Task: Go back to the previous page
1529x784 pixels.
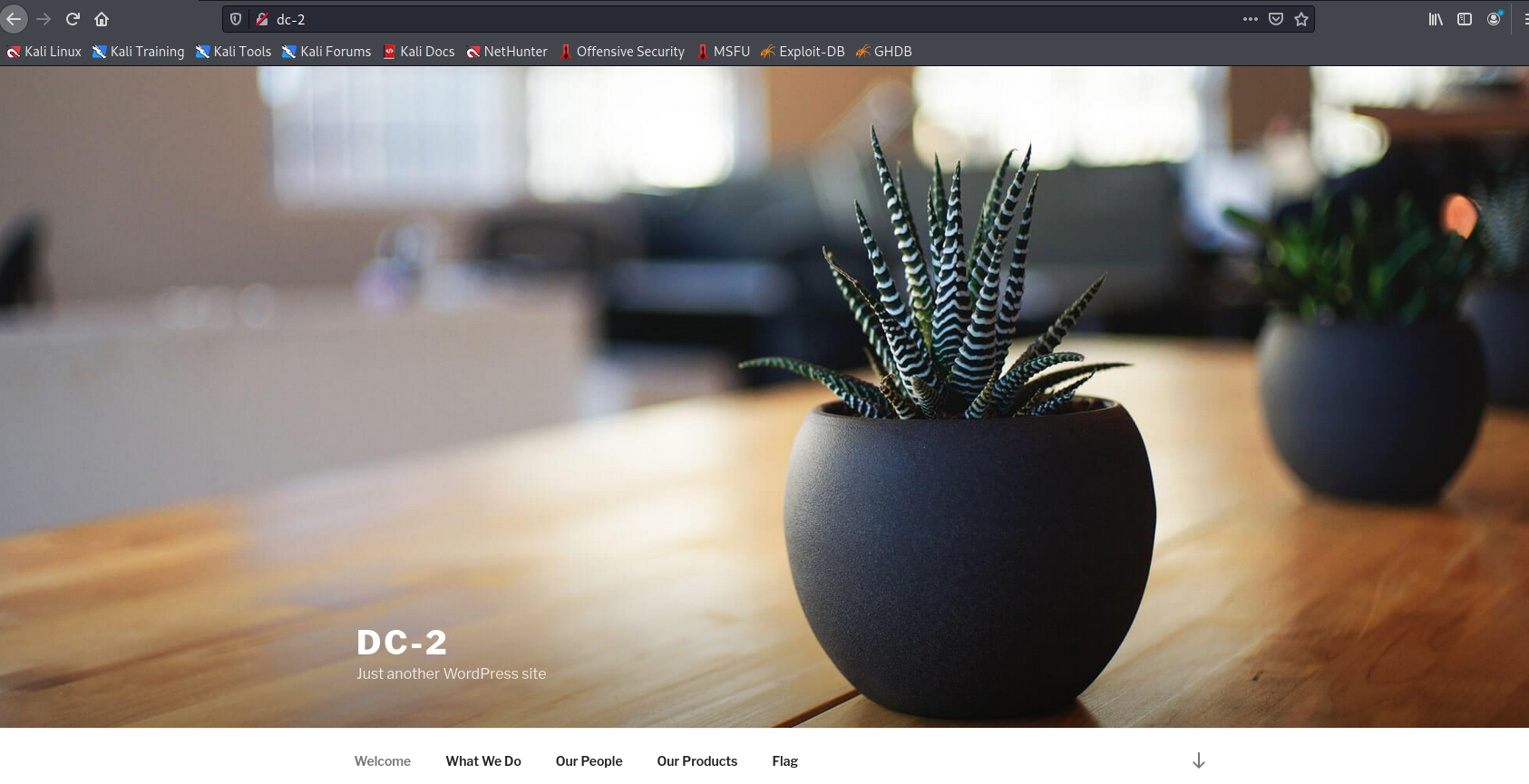Action: click(x=14, y=19)
